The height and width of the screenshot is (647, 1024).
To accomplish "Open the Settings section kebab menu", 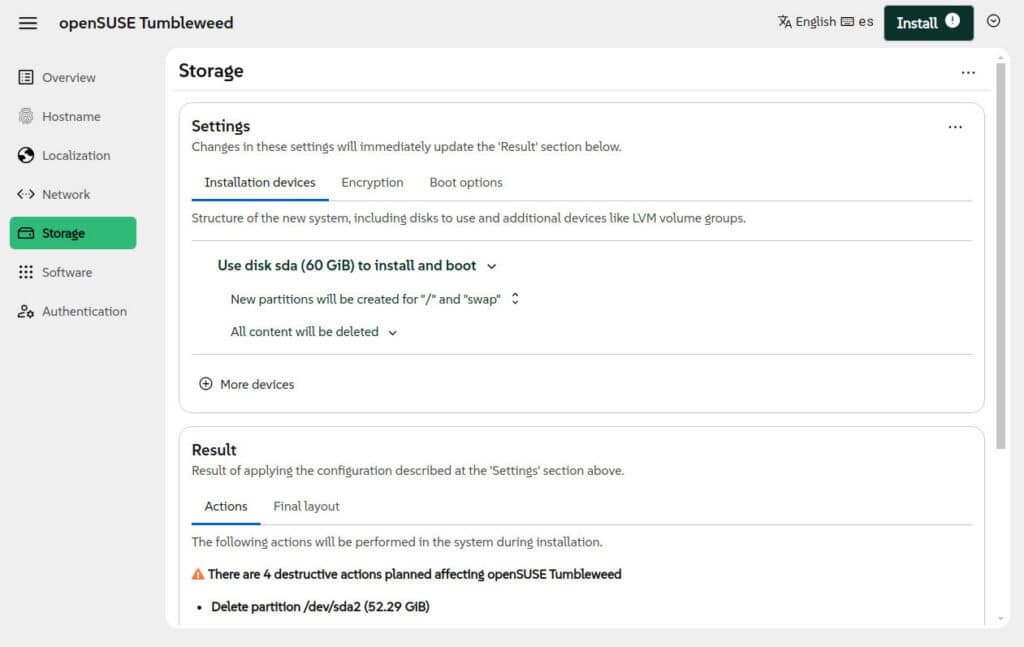I will (955, 127).
